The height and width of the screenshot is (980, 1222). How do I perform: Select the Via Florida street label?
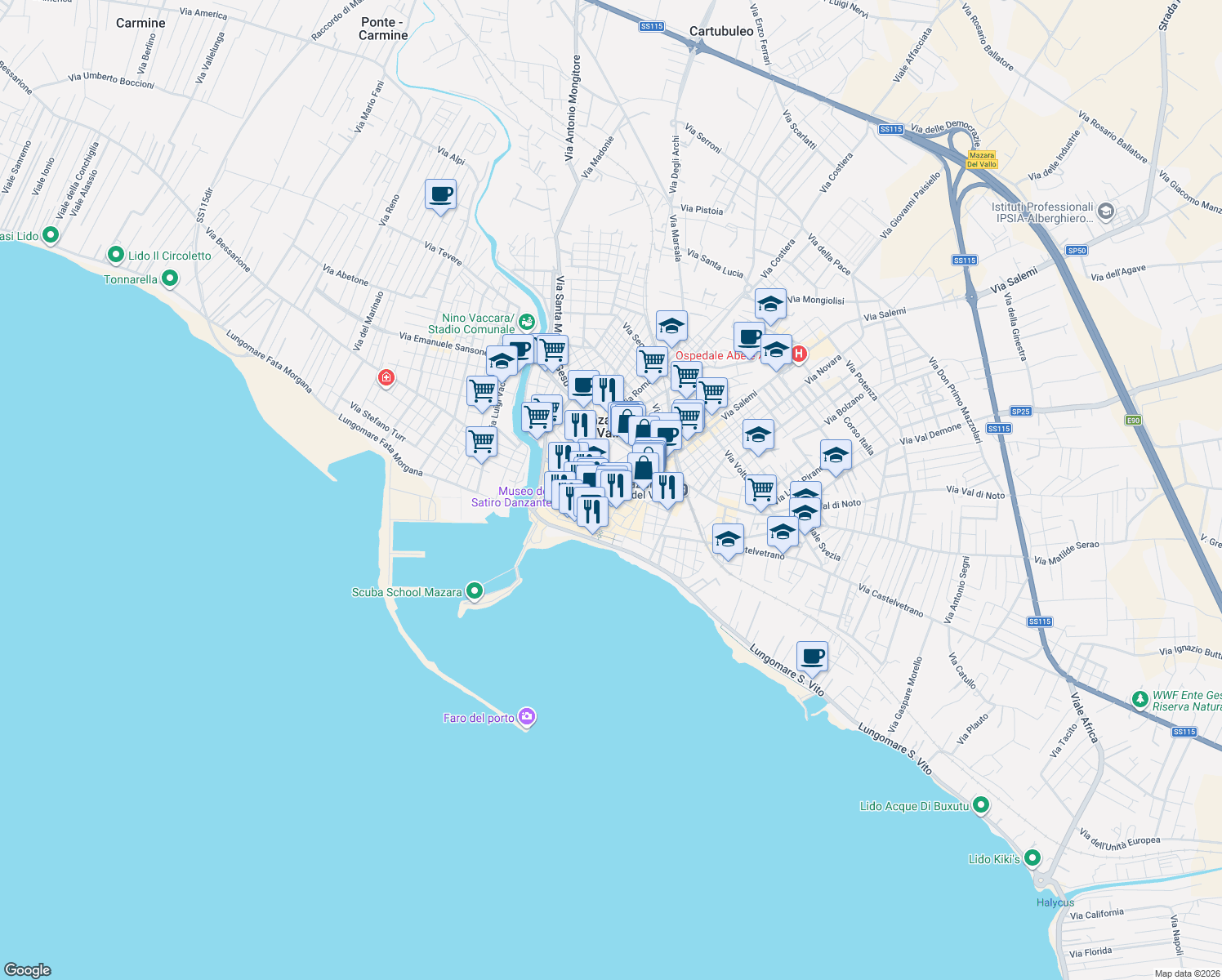coord(1090,952)
